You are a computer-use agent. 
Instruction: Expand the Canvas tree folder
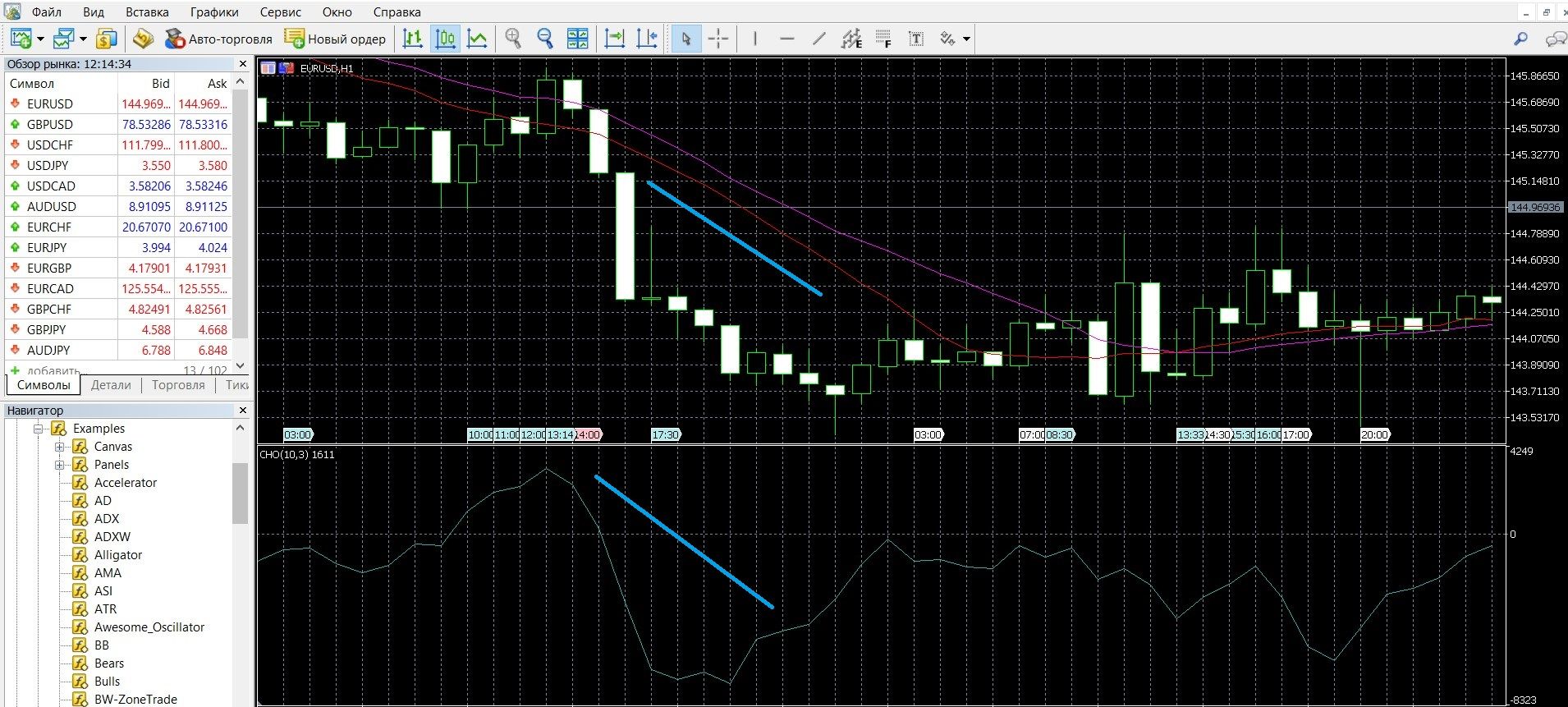click(59, 447)
